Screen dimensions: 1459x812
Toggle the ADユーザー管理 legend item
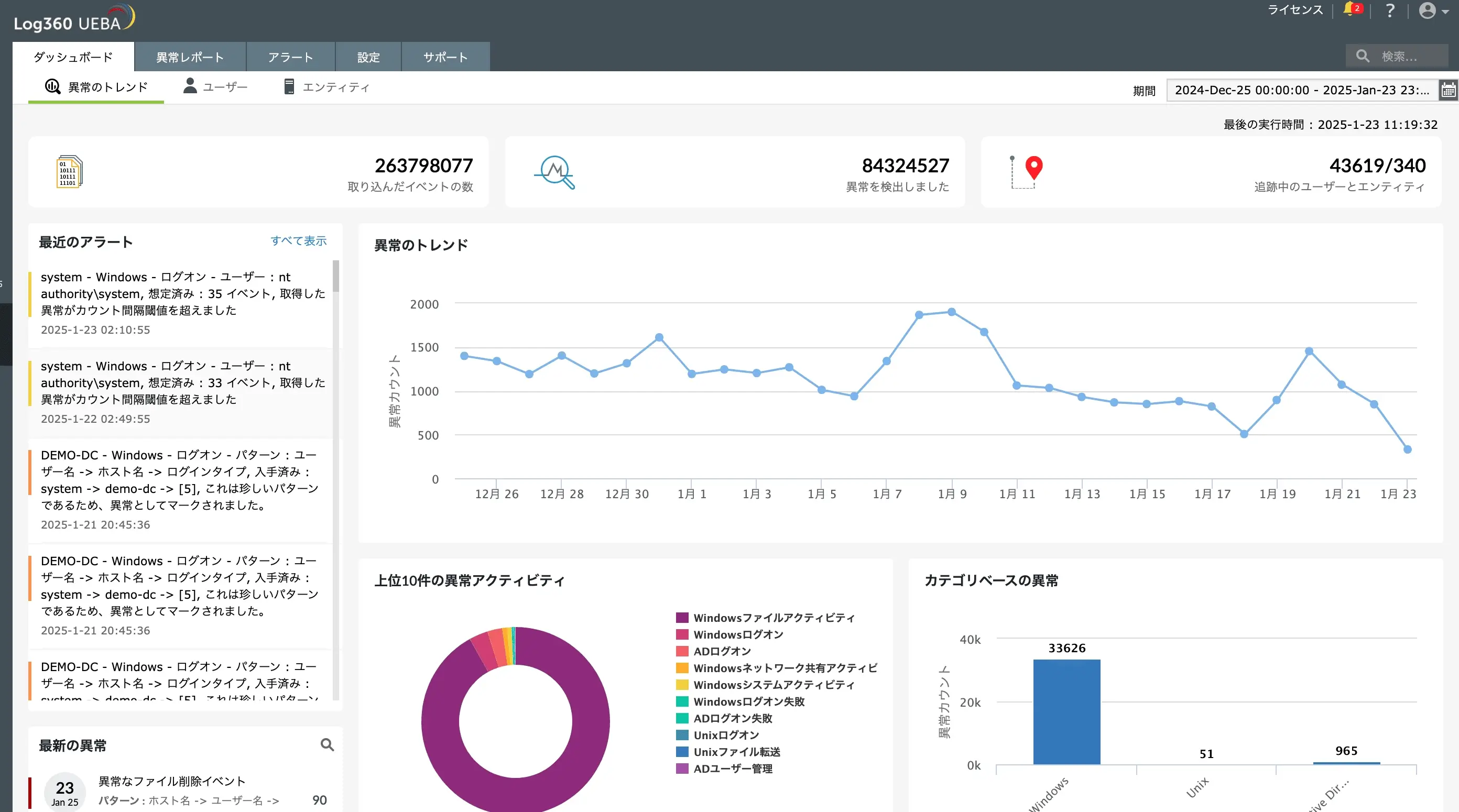(x=724, y=769)
